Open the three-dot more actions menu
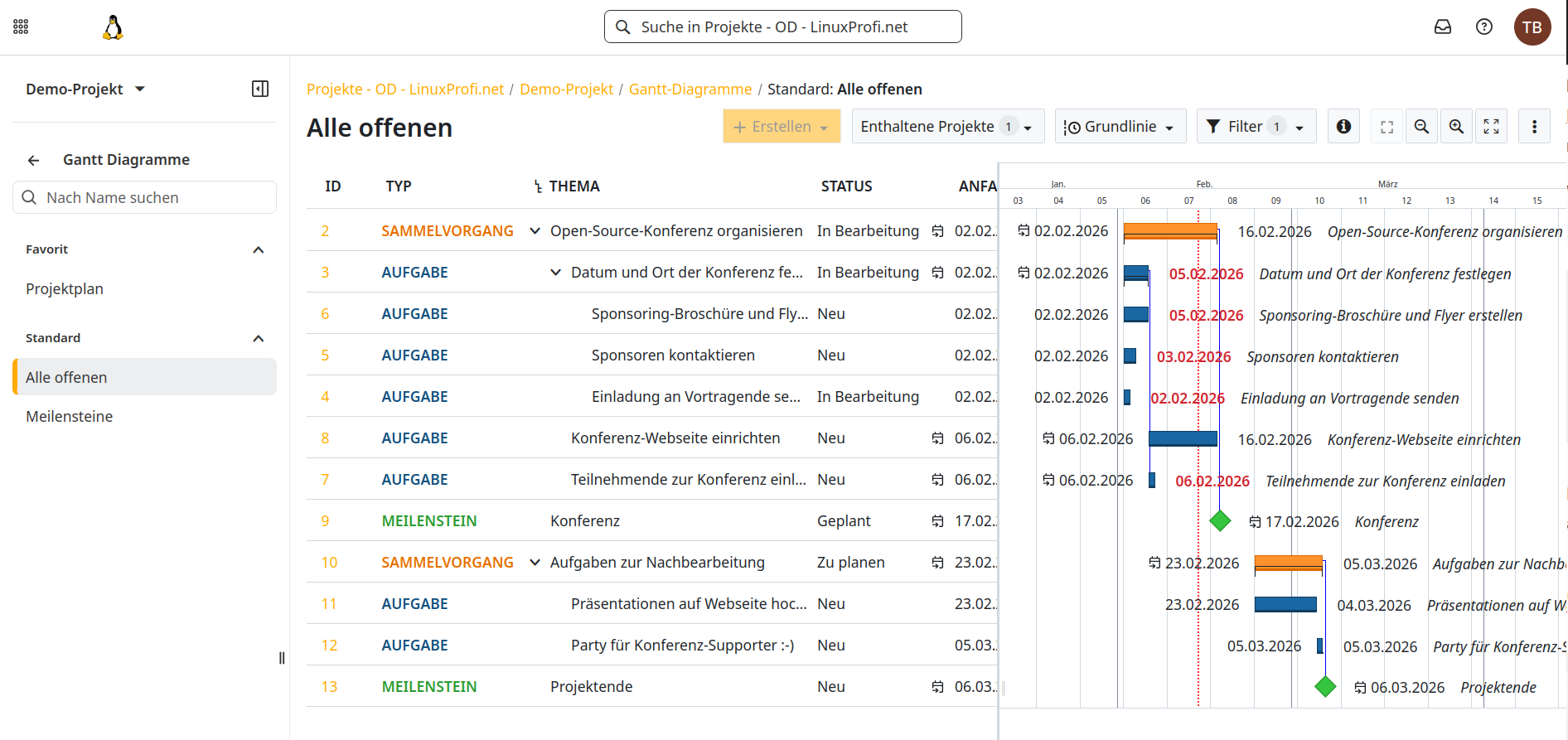 coord(1534,127)
